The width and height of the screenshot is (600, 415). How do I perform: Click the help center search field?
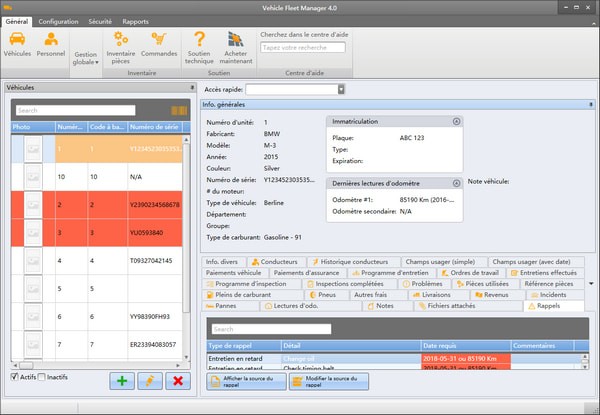(x=302, y=47)
